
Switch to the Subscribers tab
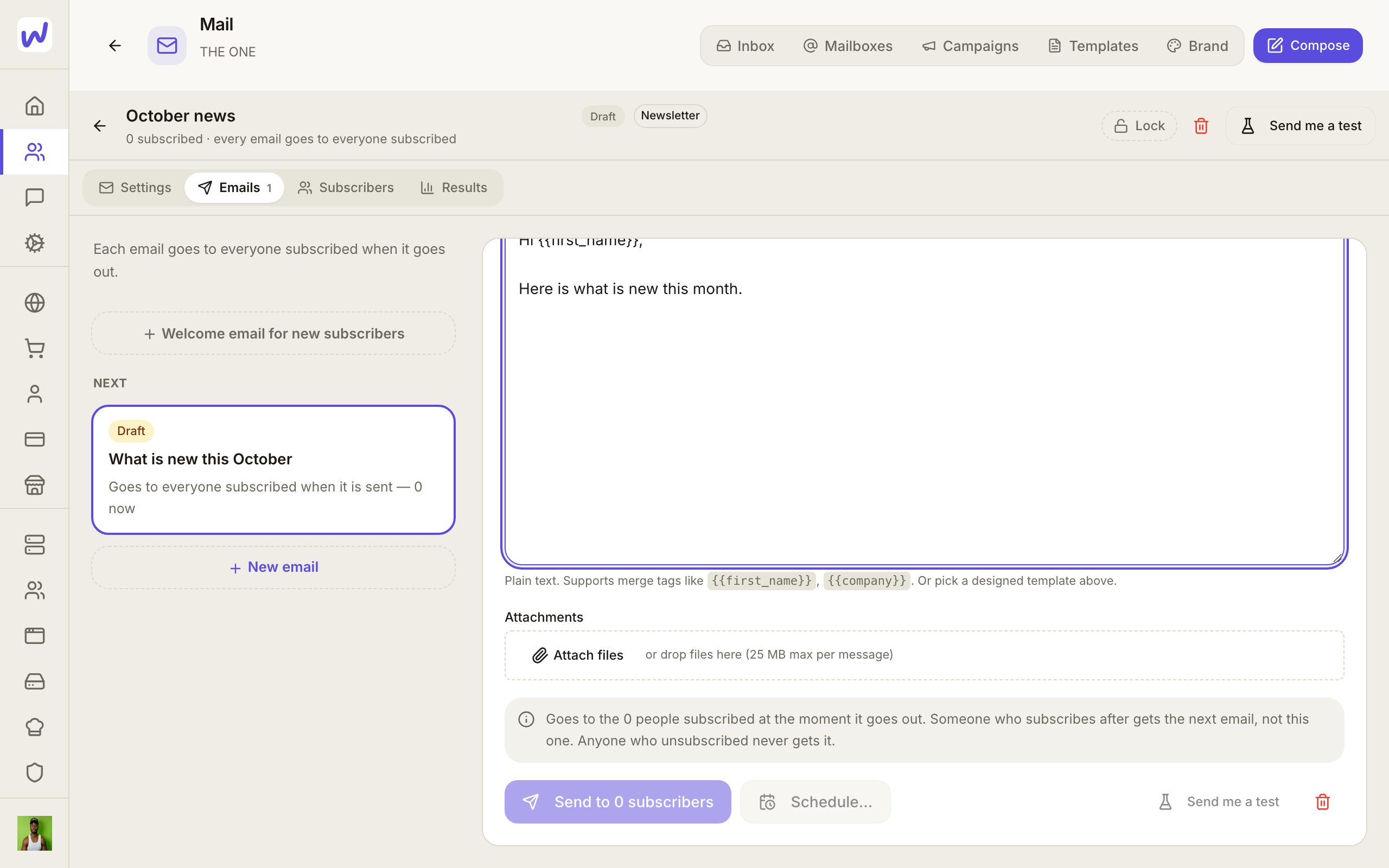click(346, 188)
